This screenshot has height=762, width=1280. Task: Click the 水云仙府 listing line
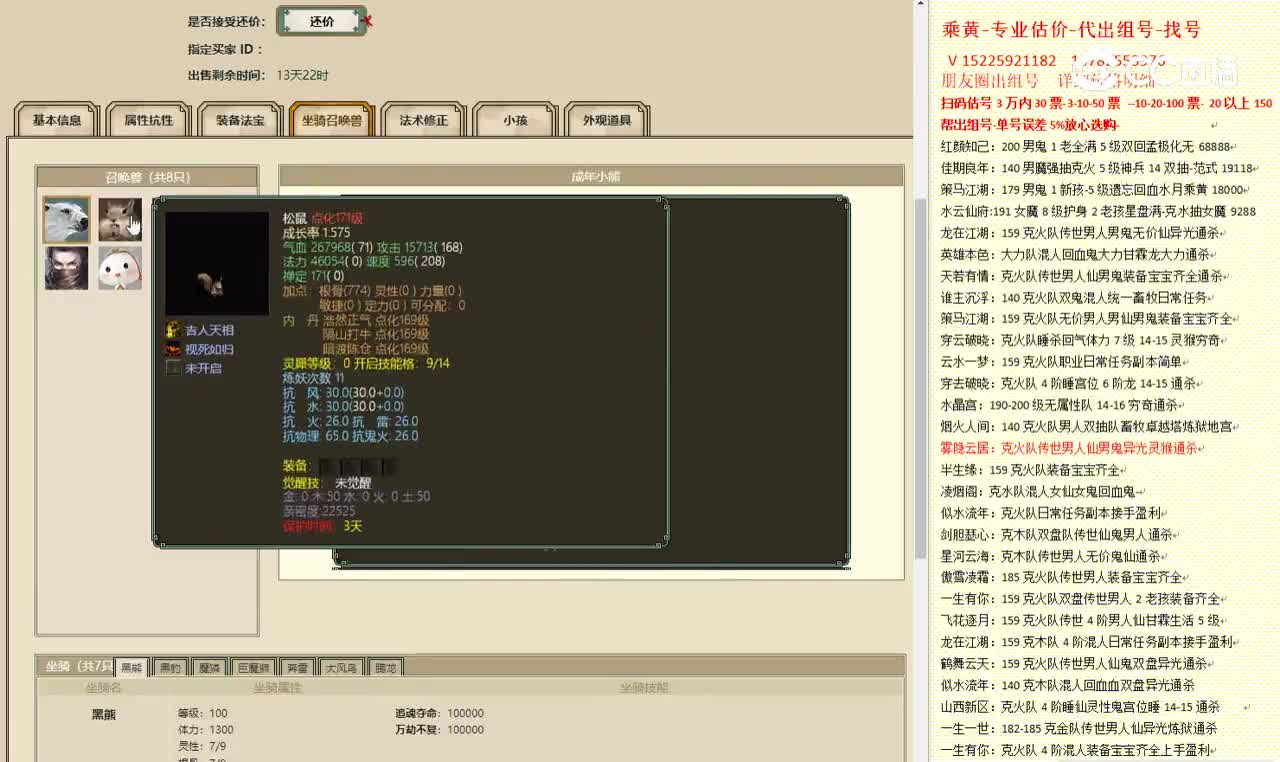[1098, 211]
